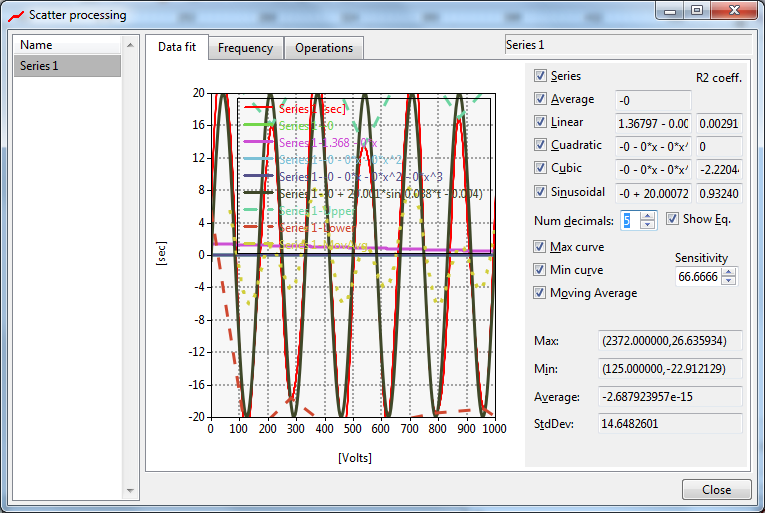Viewport: 765px width, 513px height.
Task: Toggle the Min curve checkbox
Action: click(539, 269)
